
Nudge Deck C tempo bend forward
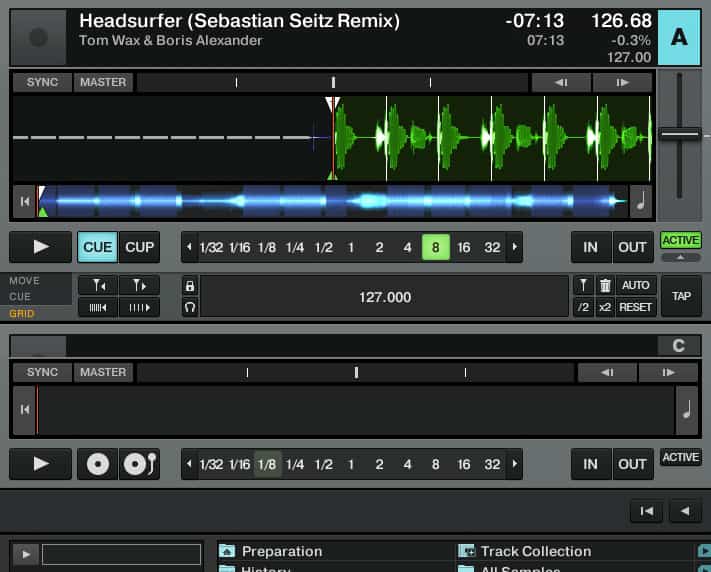coord(668,372)
